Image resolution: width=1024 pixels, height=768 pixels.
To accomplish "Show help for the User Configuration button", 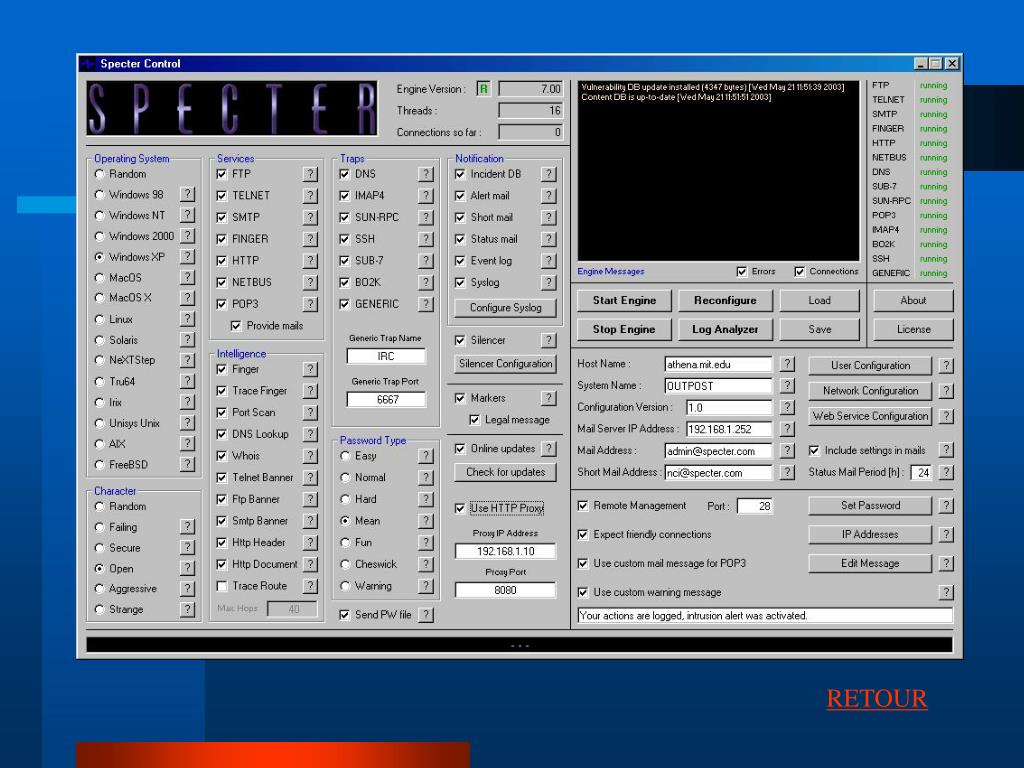I will (x=946, y=366).
